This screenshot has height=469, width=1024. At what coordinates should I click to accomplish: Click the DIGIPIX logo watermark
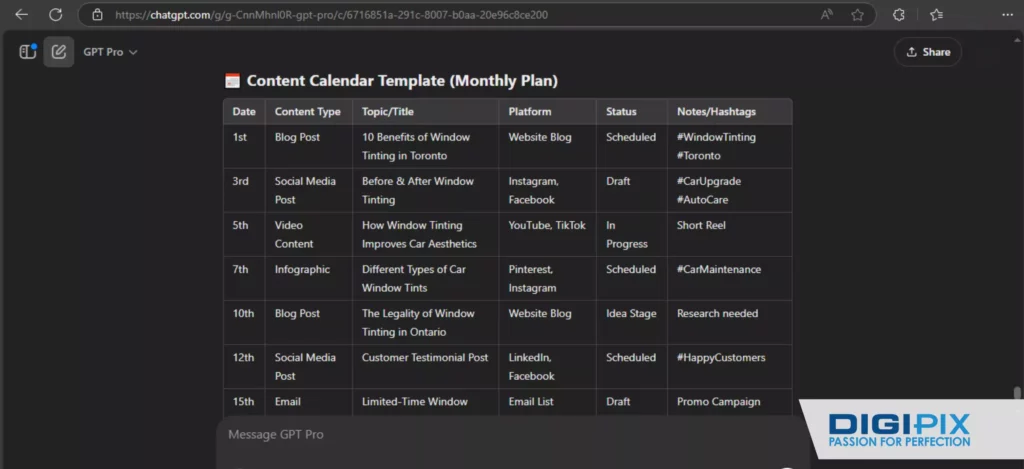click(x=899, y=430)
